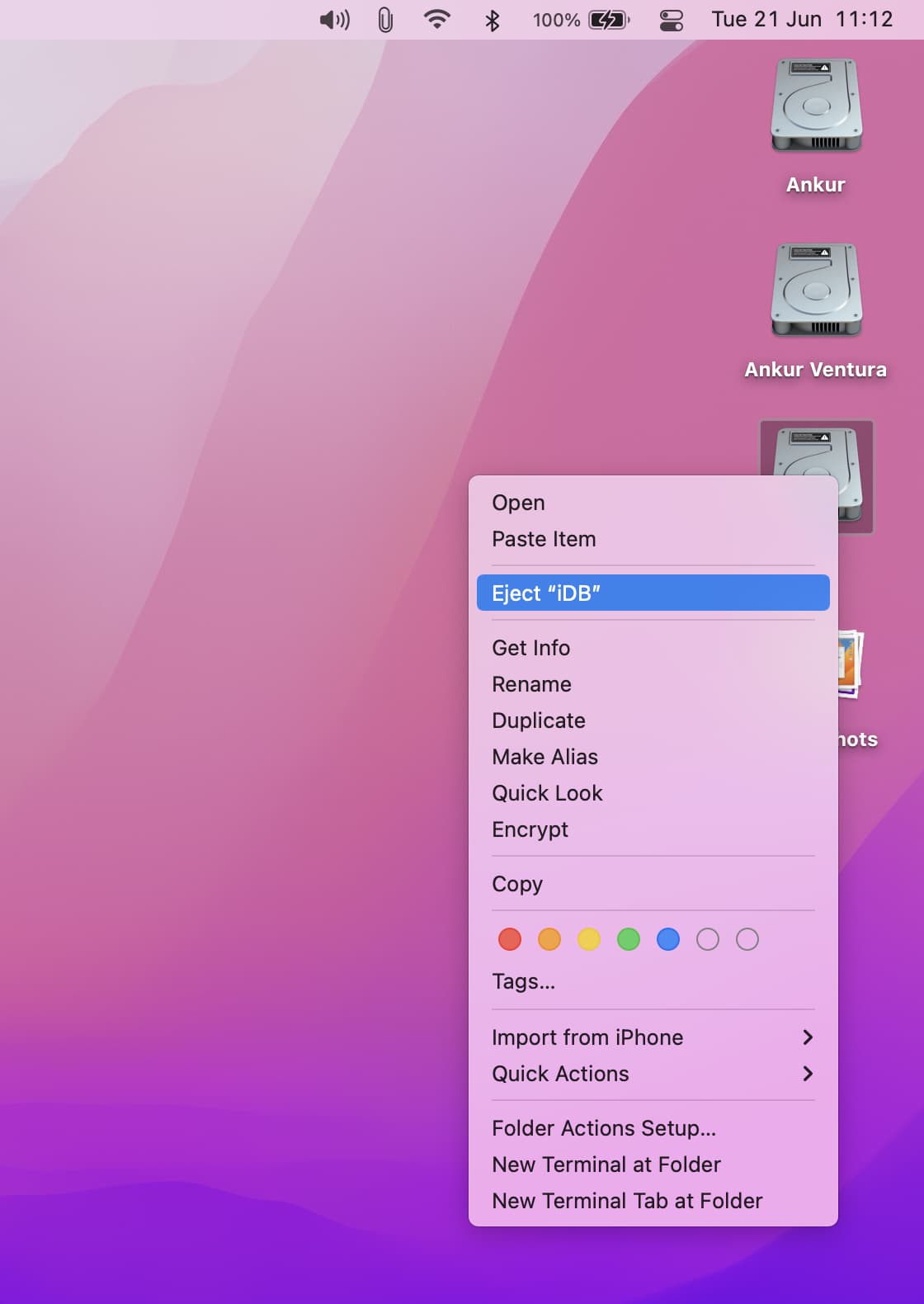Click the date and time clock
The image size is (924, 1304).
click(x=802, y=19)
